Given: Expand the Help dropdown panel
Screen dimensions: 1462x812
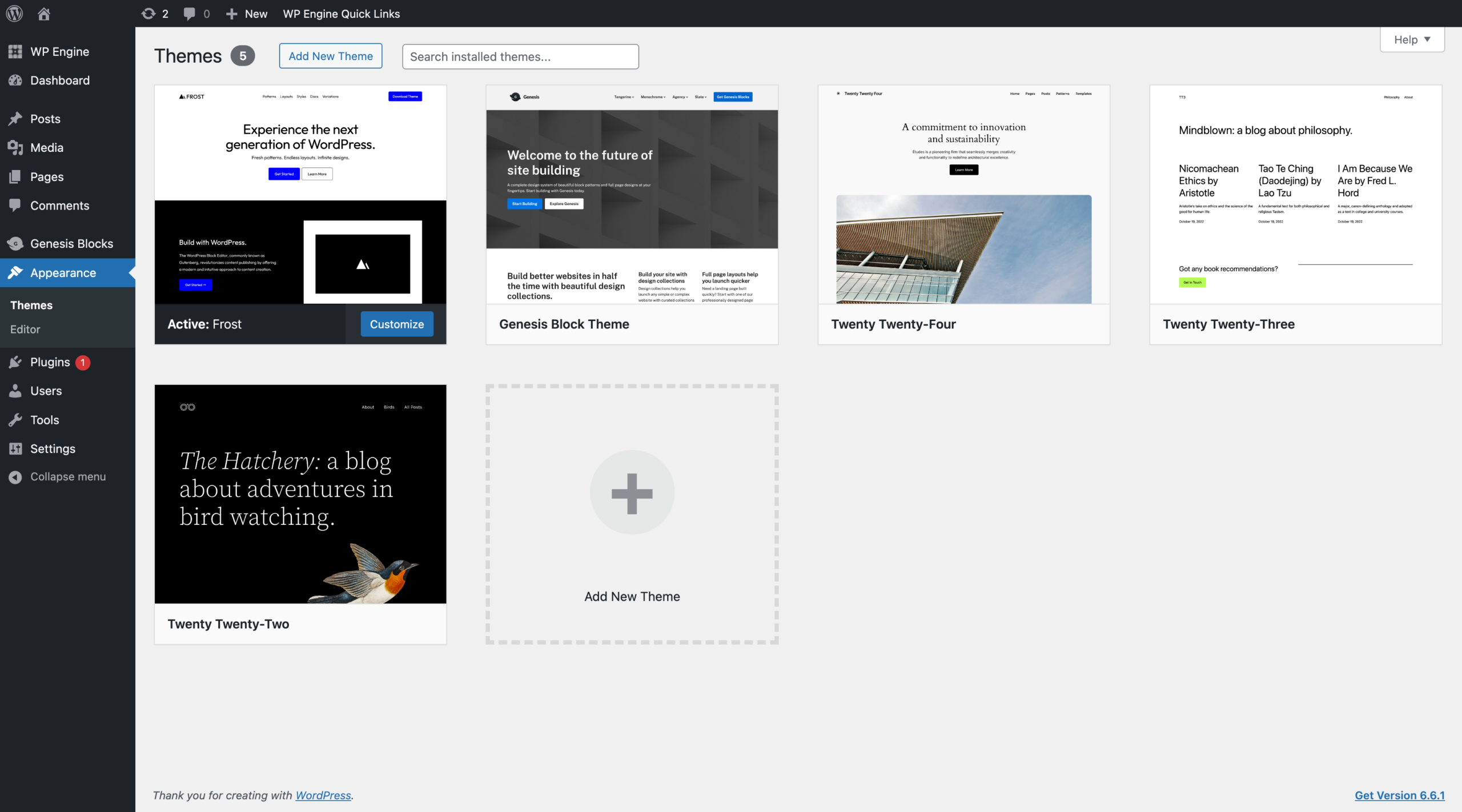Looking at the screenshot, I should (x=1412, y=39).
